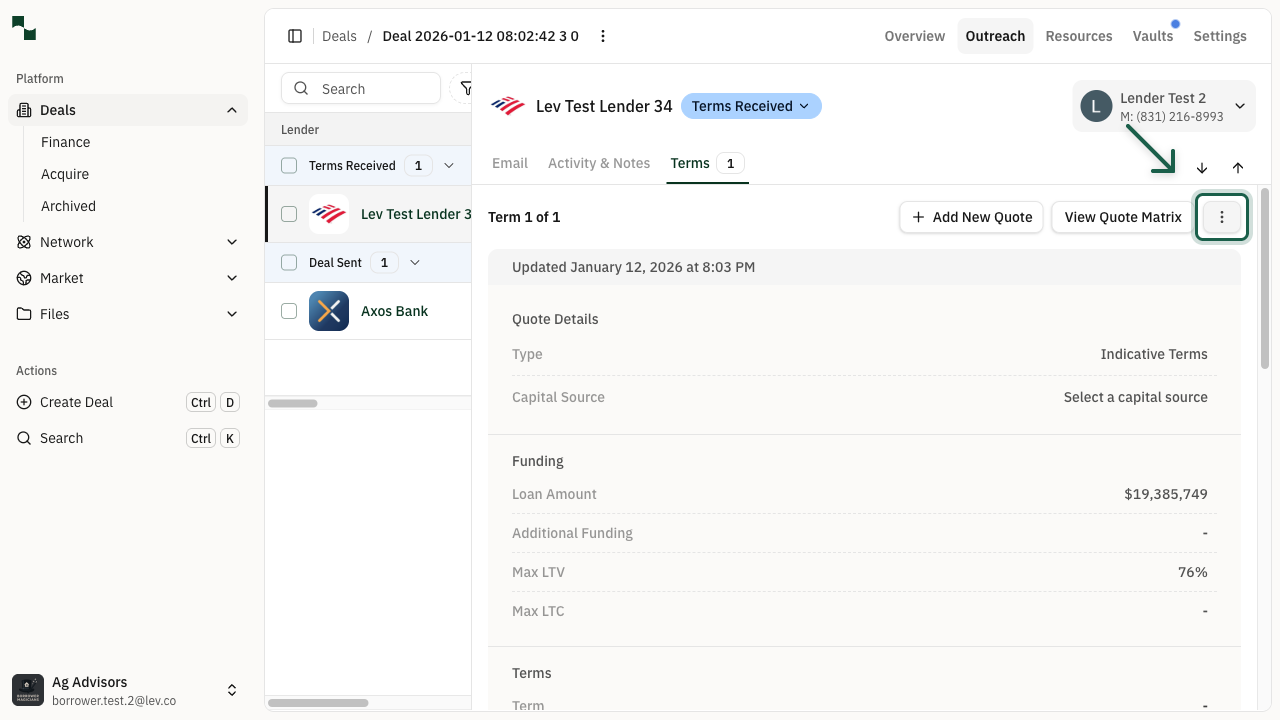The image size is (1280, 720).
Task: Open the highlighted kebab menu next to View Quote Matrix
Action: [1221, 217]
